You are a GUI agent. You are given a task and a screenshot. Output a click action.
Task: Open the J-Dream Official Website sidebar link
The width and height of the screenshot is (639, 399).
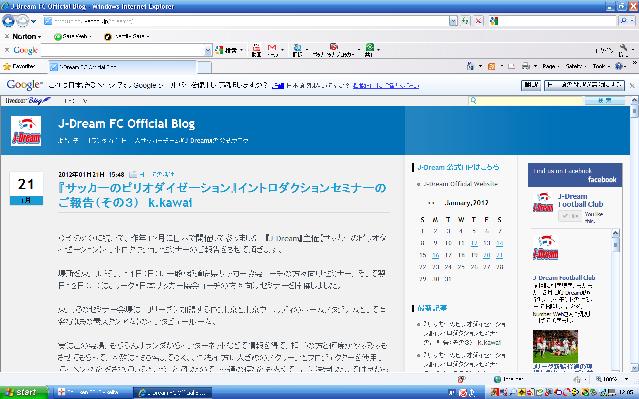(x=461, y=184)
